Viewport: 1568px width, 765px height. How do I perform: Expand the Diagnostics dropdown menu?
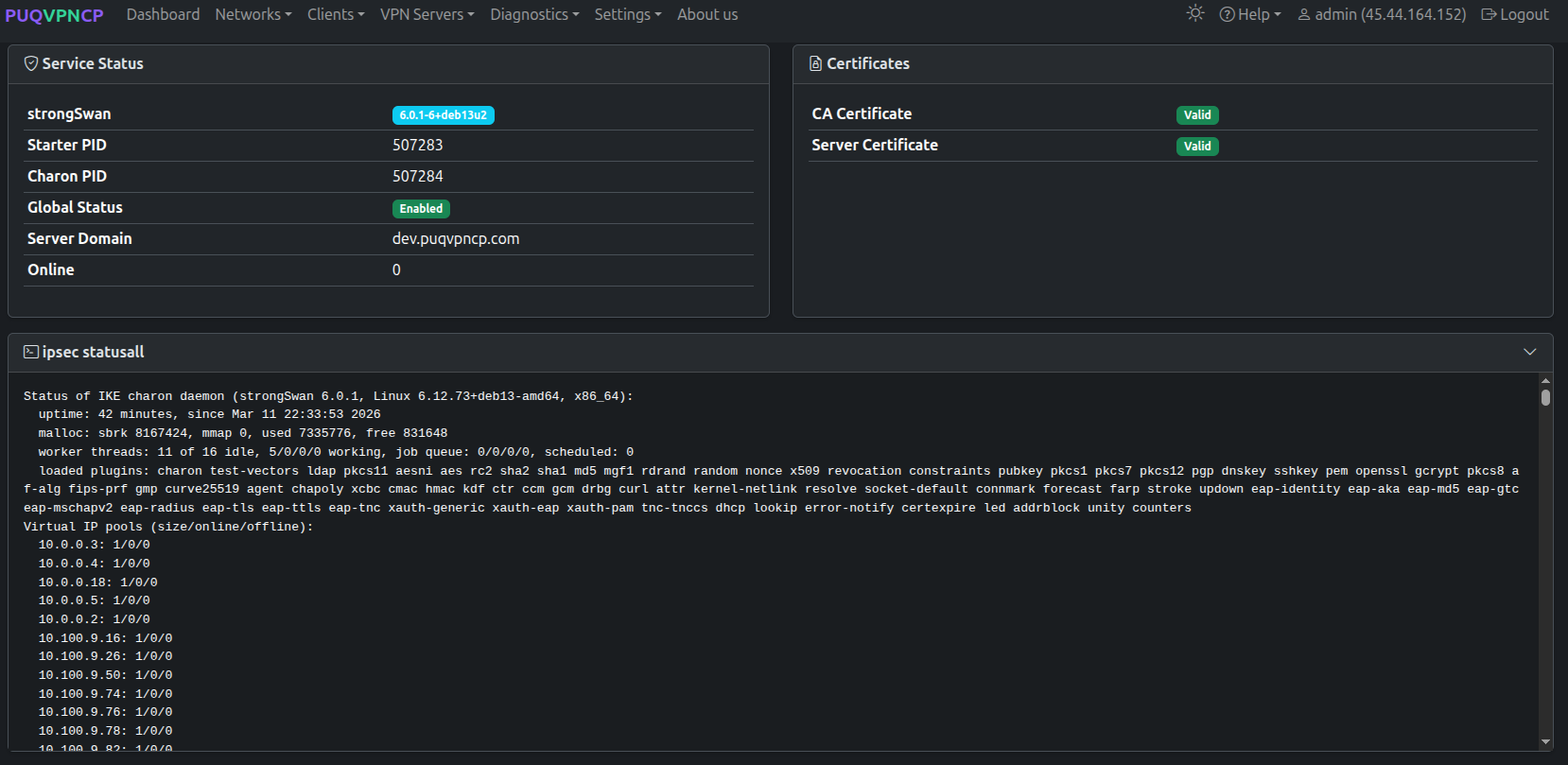pos(534,14)
